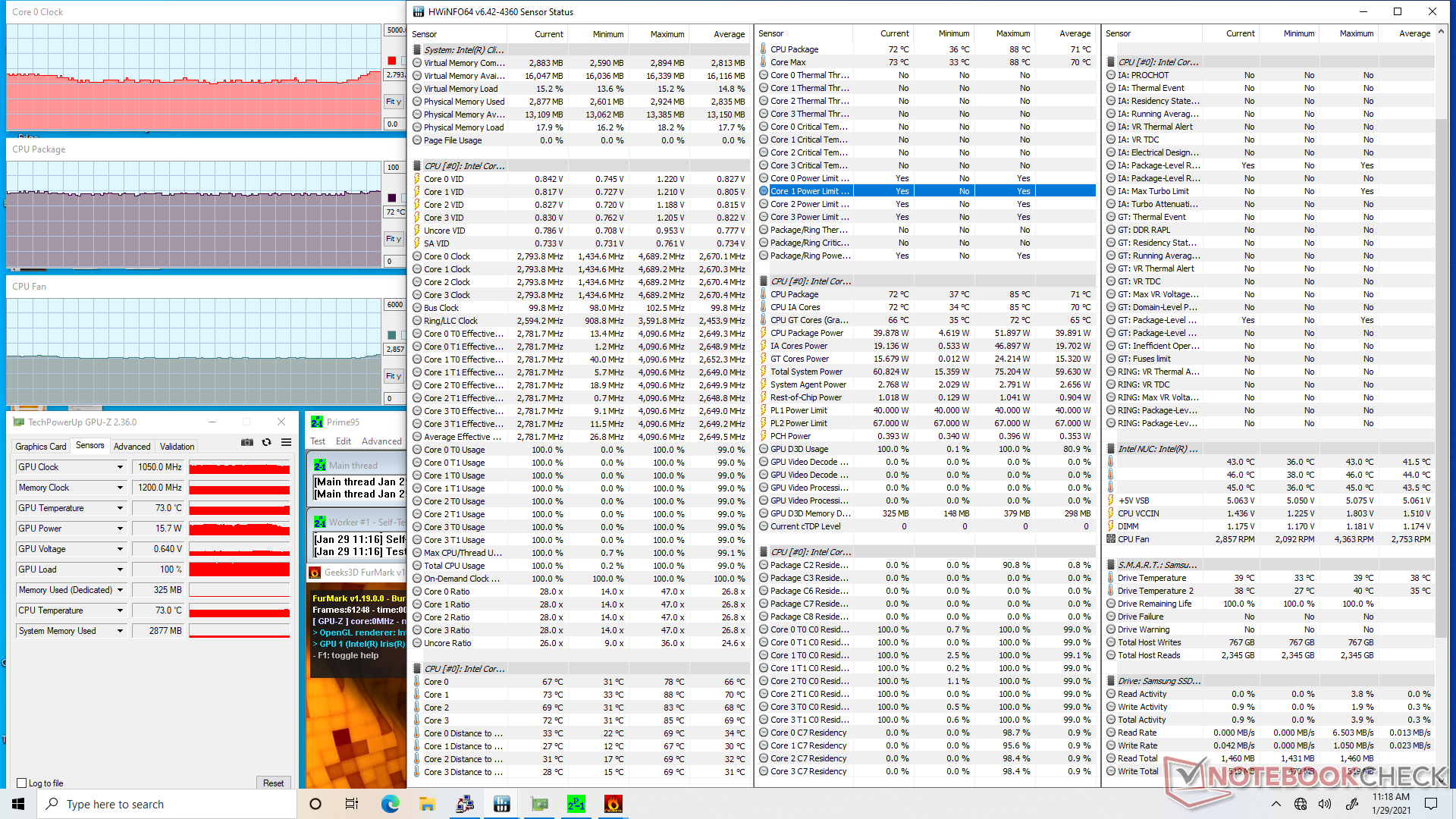Open Task View from the taskbar
The image size is (1456, 819).
(352, 804)
